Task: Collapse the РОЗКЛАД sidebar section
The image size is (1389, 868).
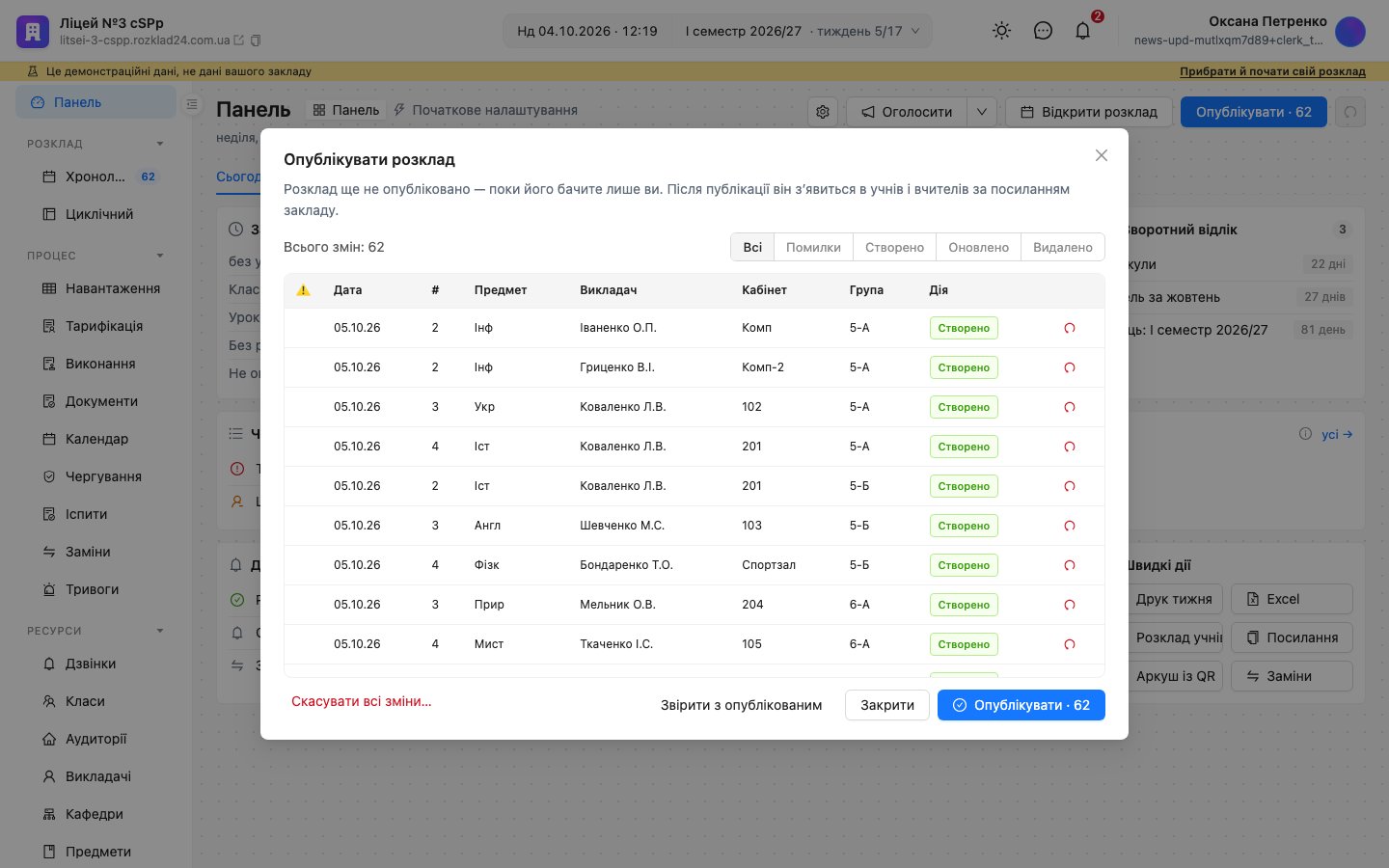Action: [x=160, y=144]
